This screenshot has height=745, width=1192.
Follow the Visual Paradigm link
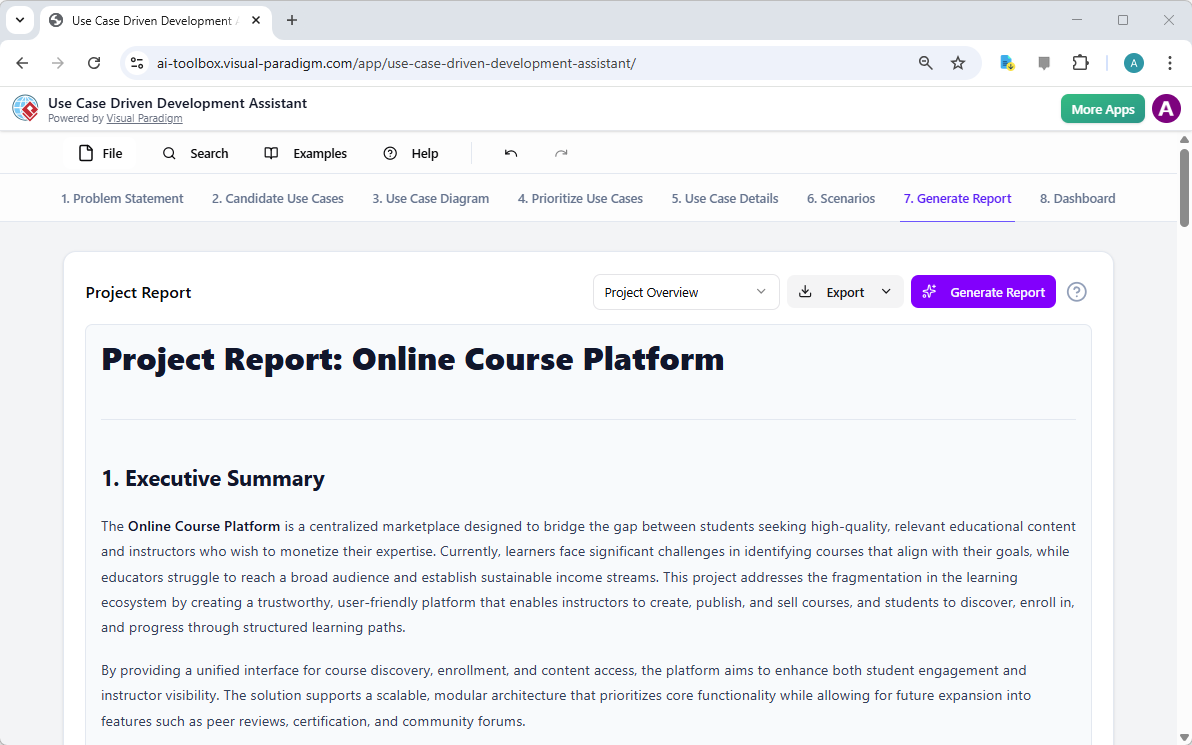point(144,117)
